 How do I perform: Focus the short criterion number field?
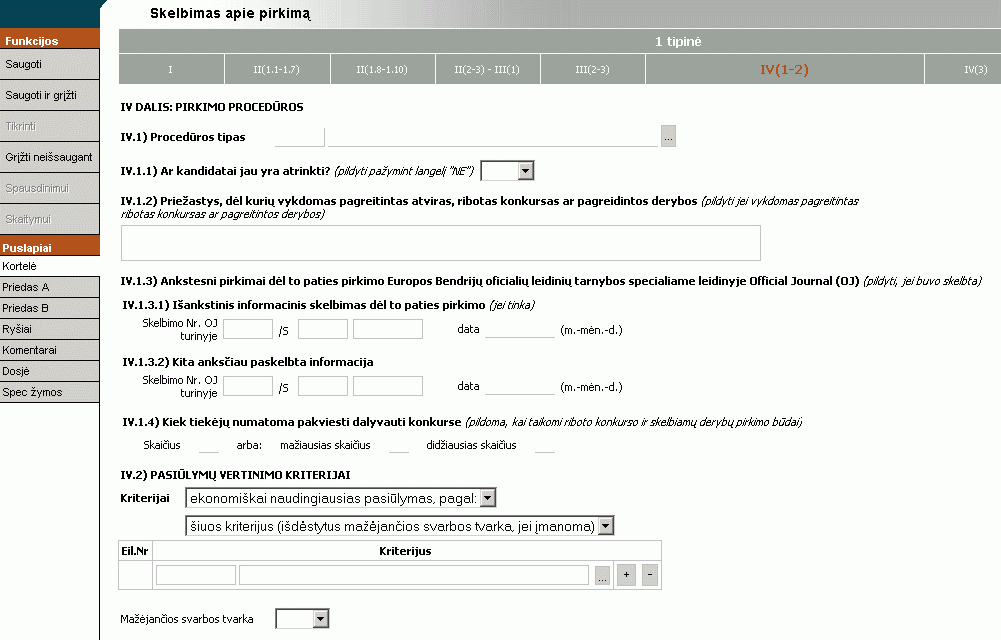196,575
